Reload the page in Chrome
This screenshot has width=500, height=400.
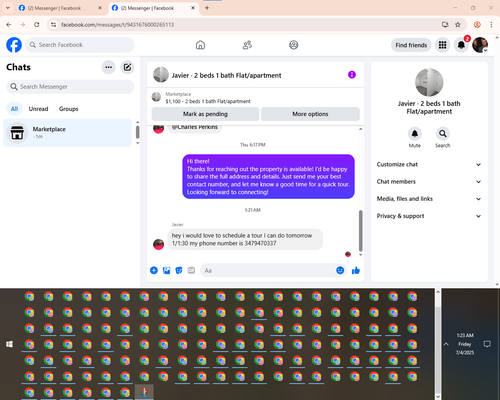pos(37,25)
